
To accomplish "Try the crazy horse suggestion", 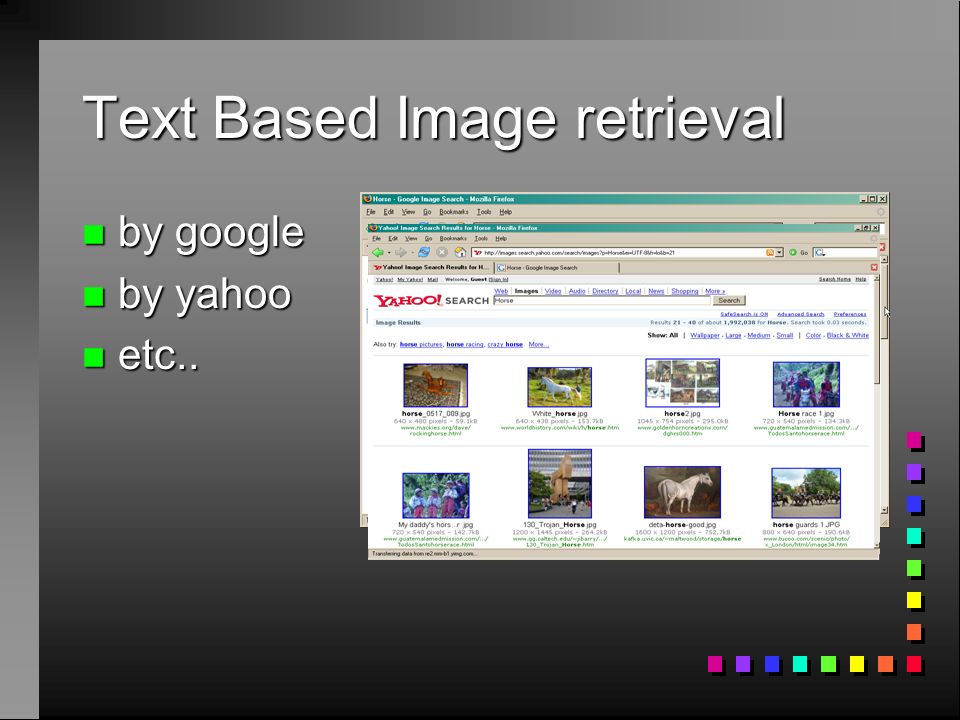I will (505, 345).
